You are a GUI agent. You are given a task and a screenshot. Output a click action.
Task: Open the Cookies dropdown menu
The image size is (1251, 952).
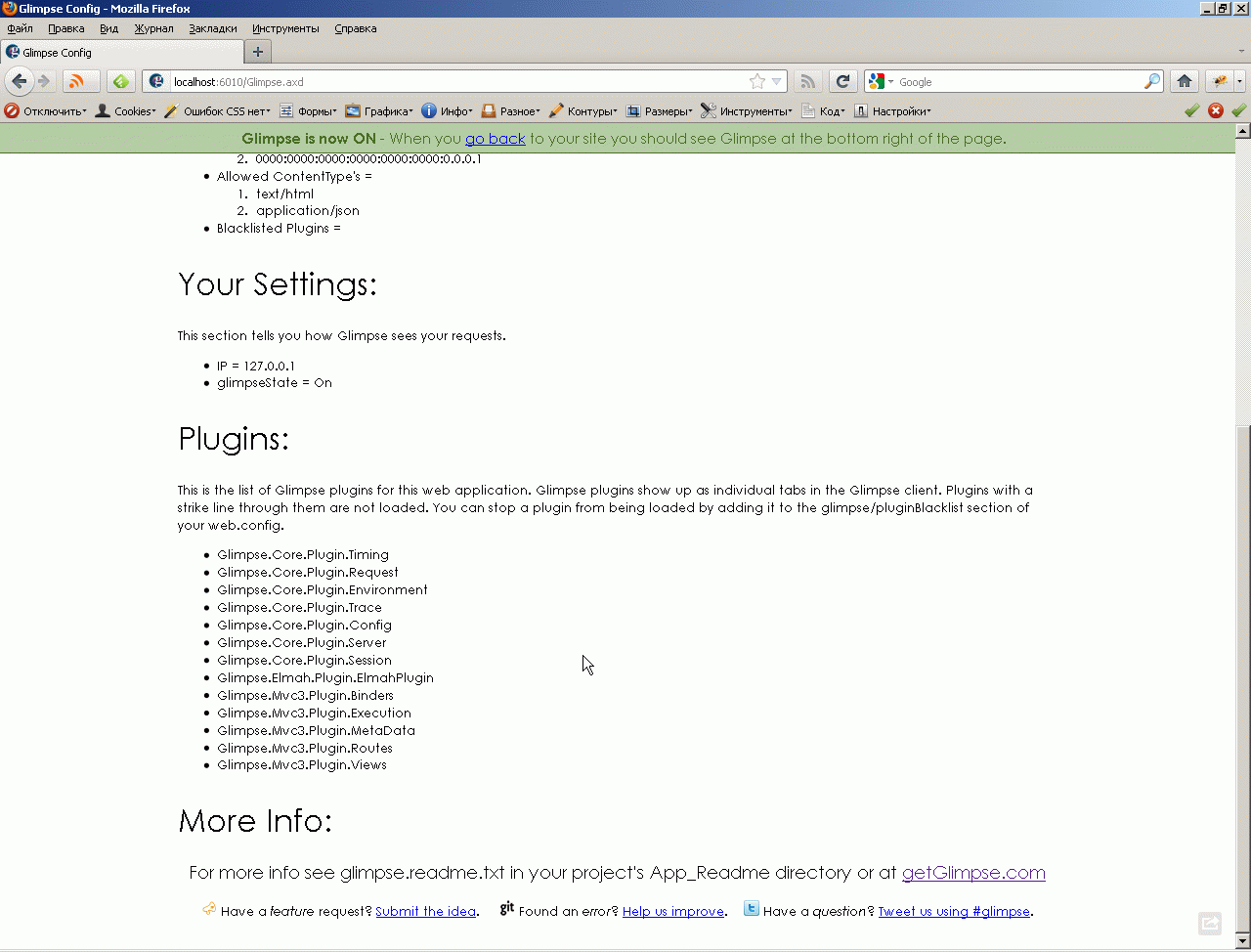[125, 111]
